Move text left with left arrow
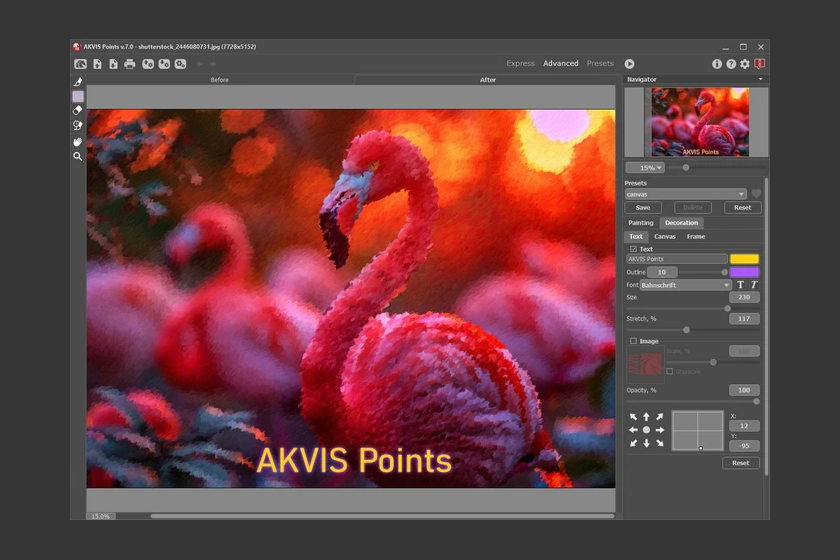 click(x=633, y=430)
